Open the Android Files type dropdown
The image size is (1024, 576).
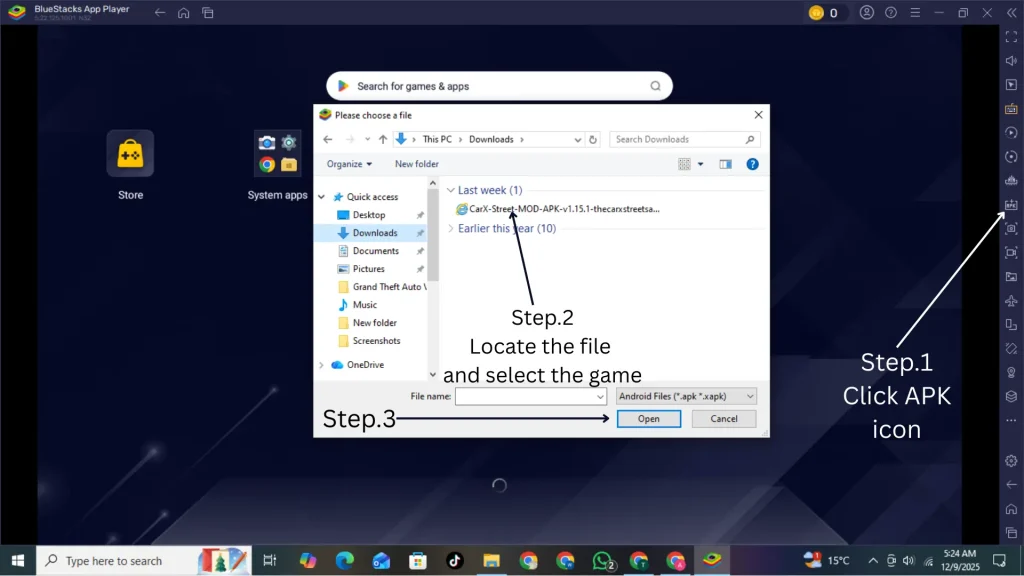point(686,396)
